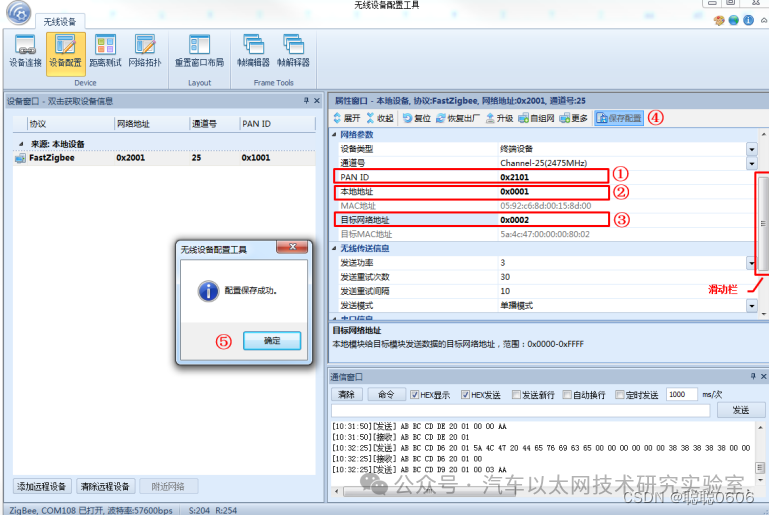Click the 保存配置 save configuration button

tap(619, 118)
